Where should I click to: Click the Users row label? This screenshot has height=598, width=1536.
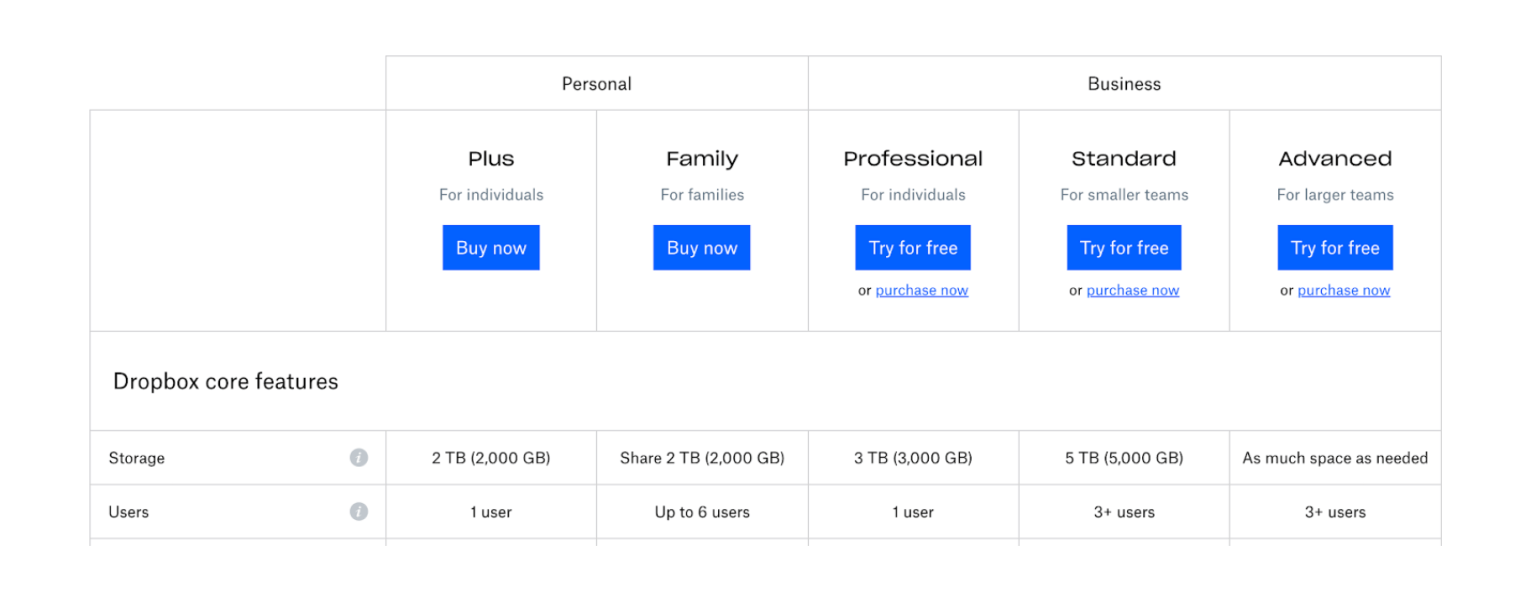point(129,512)
